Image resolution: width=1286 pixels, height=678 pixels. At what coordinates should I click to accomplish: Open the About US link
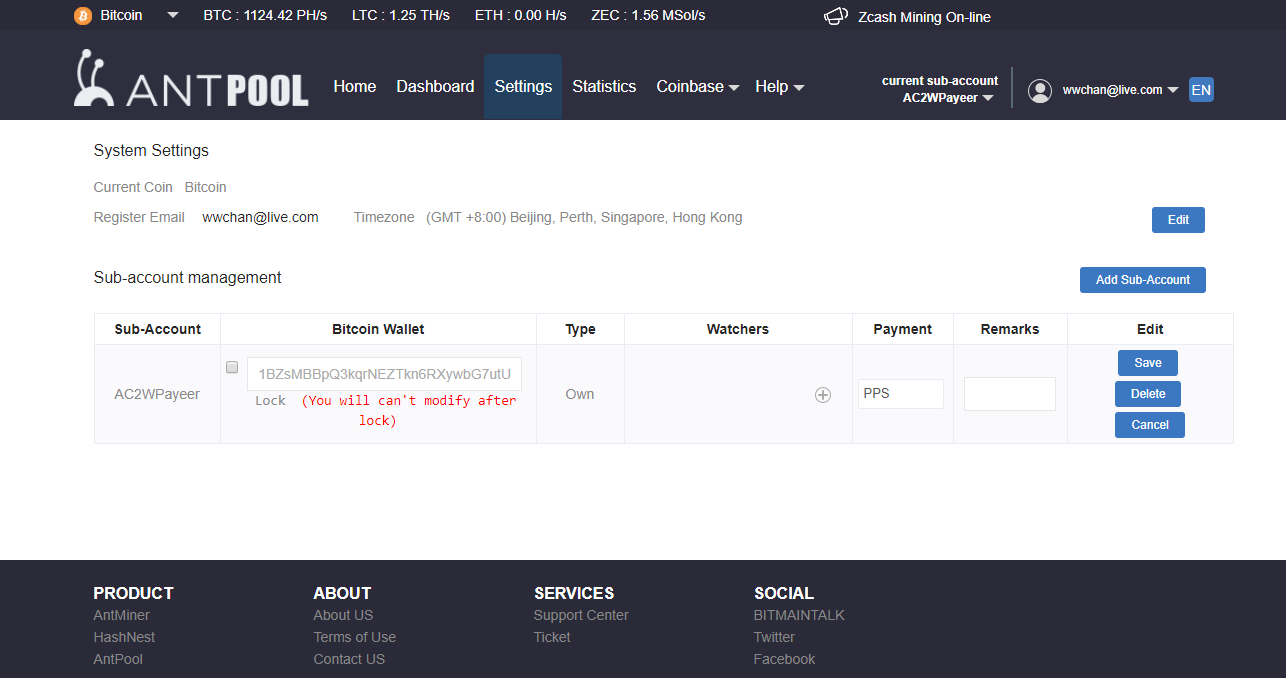tap(343, 615)
